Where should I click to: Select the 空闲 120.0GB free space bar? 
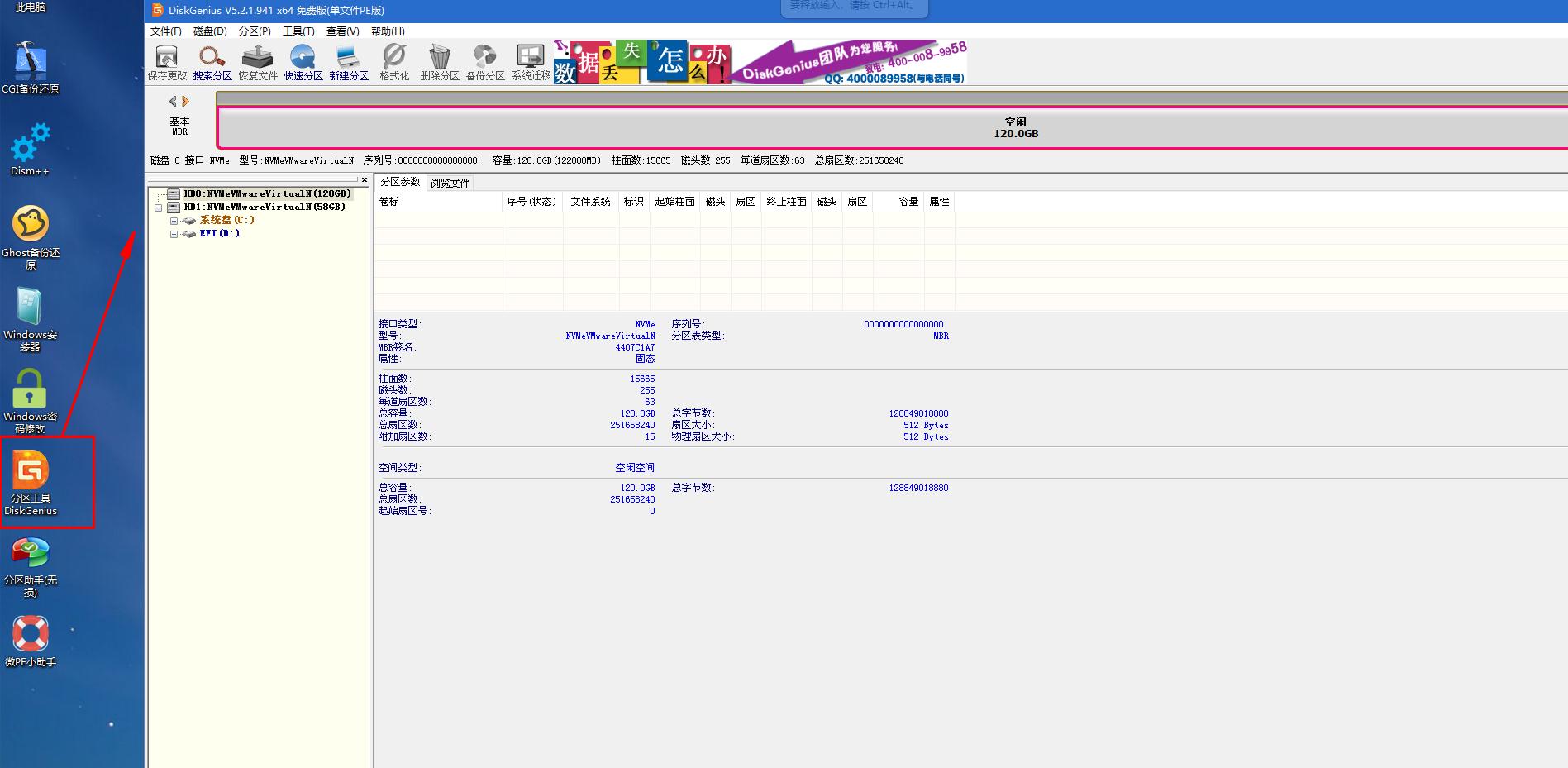(892, 127)
